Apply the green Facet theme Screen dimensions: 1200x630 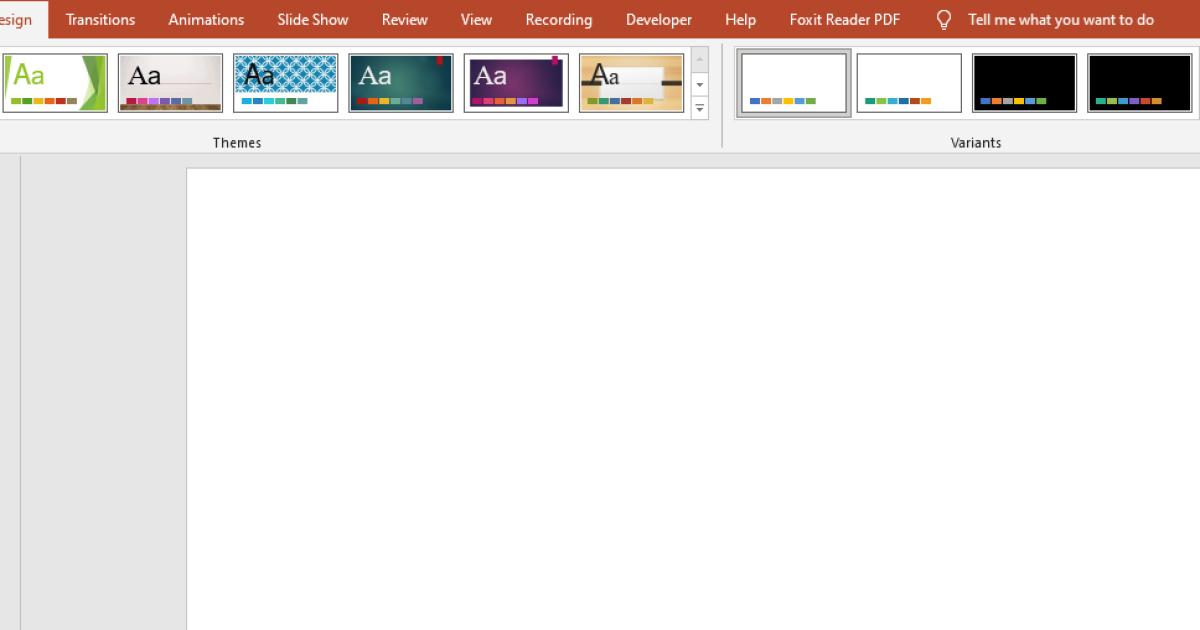pos(55,81)
